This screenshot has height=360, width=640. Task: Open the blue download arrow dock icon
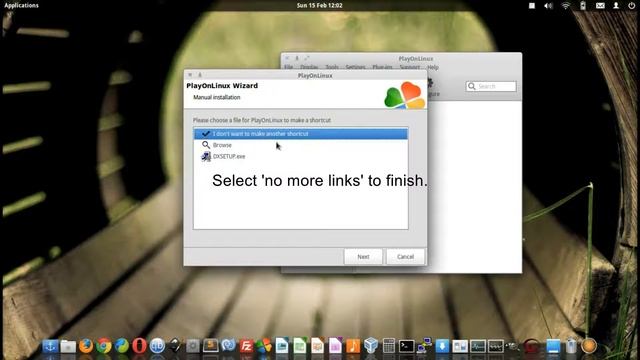pyautogui.click(x=442, y=346)
